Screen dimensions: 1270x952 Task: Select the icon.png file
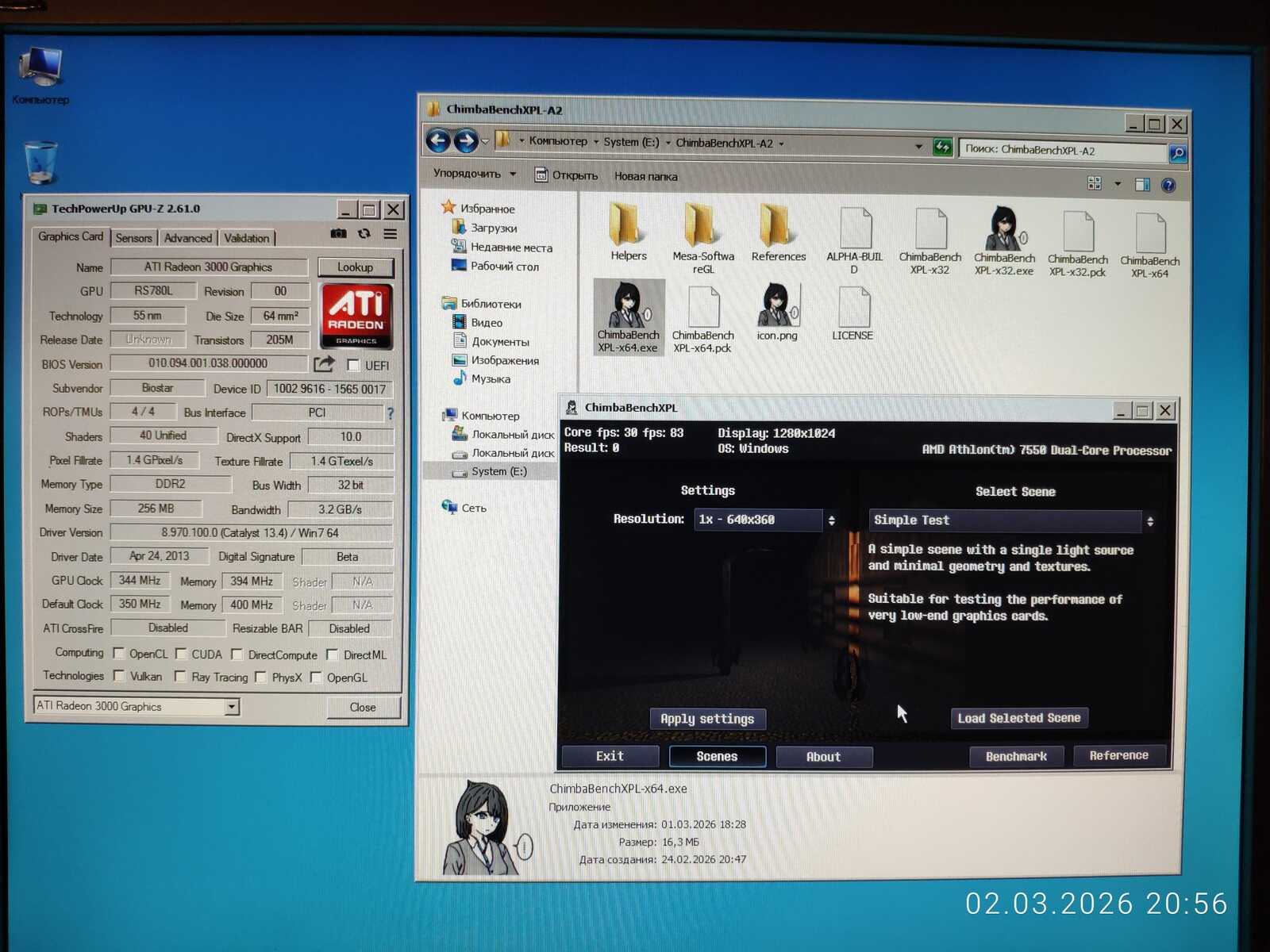(x=777, y=312)
